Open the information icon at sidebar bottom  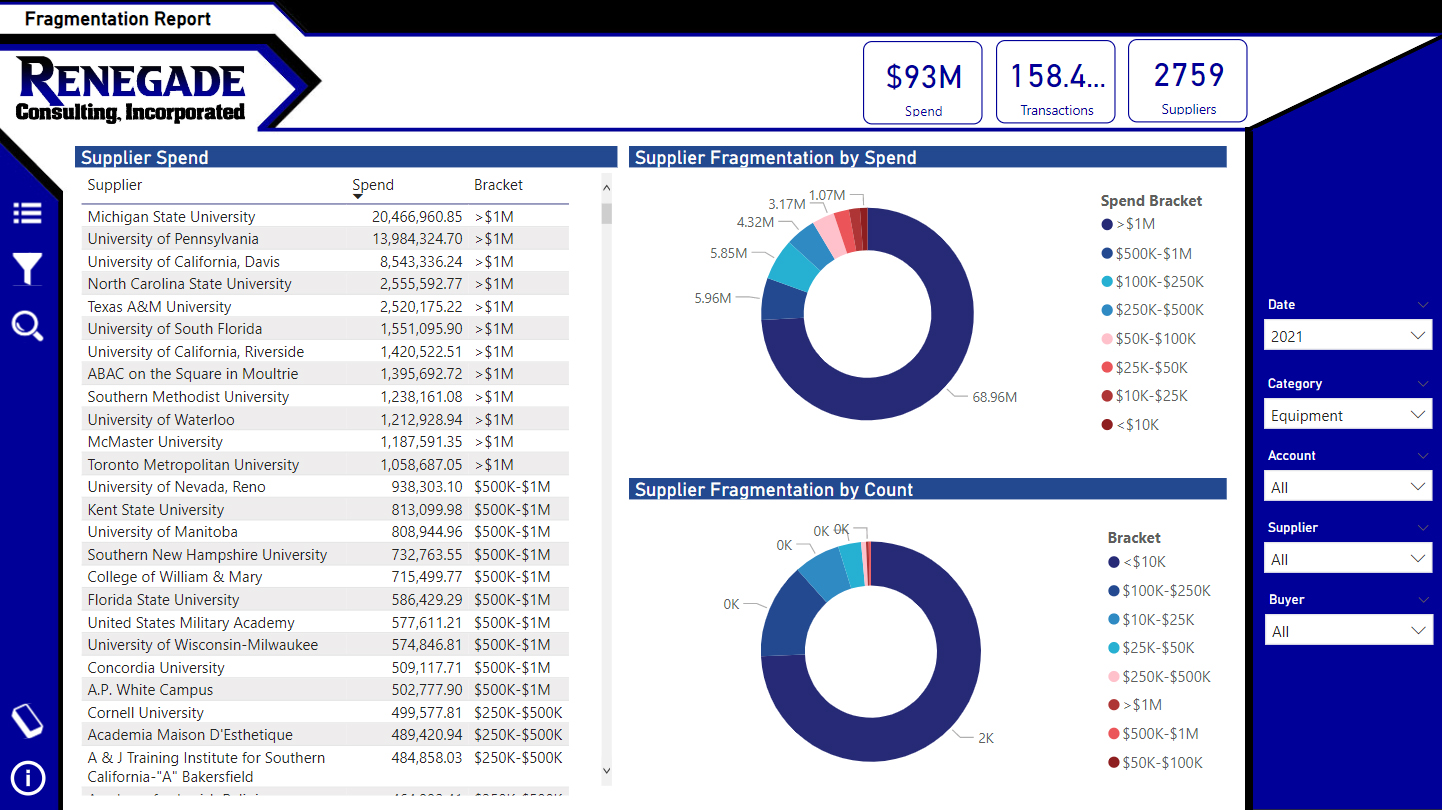tap(27, 778)
